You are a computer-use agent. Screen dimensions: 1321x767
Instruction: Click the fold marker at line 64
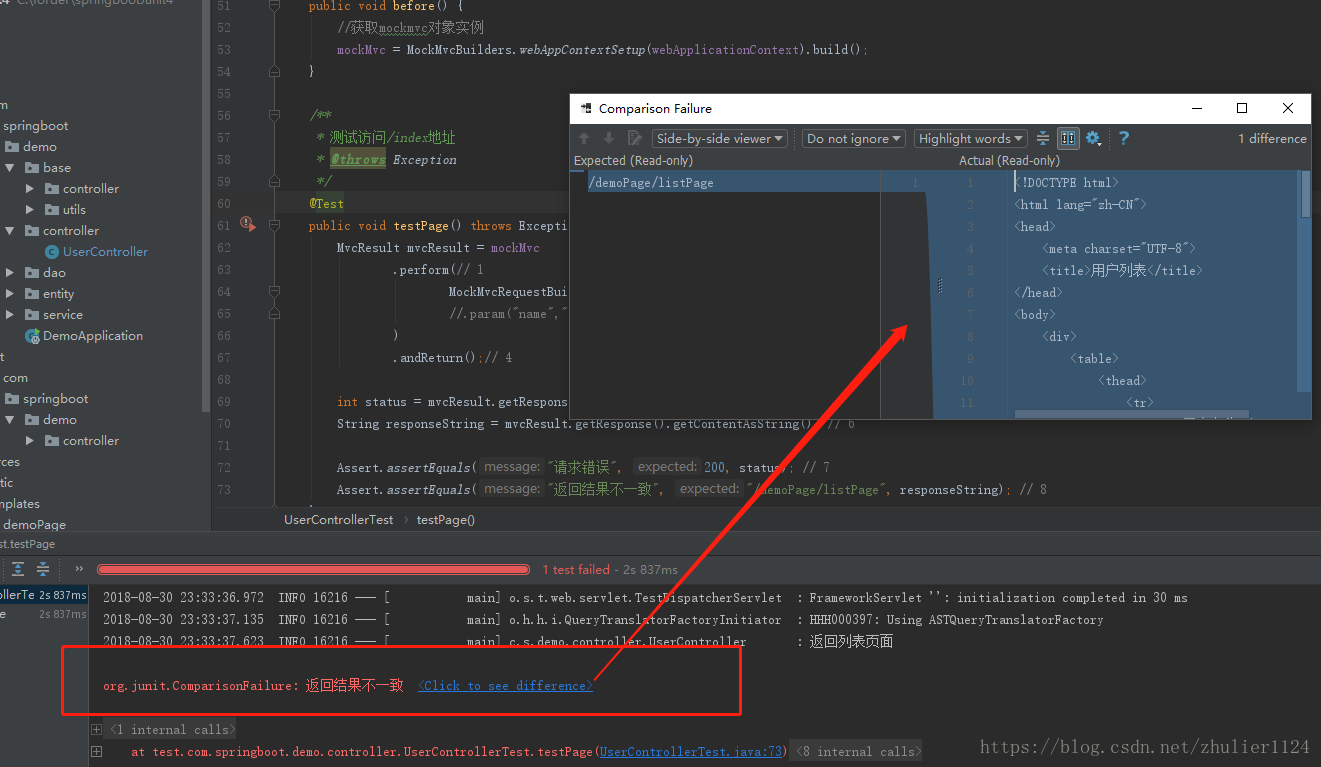click(x=274, y=292)
